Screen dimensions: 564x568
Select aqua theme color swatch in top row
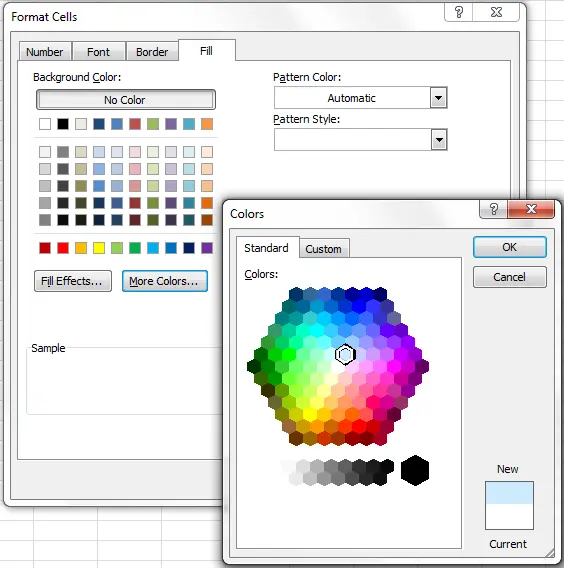click(189, 124)
